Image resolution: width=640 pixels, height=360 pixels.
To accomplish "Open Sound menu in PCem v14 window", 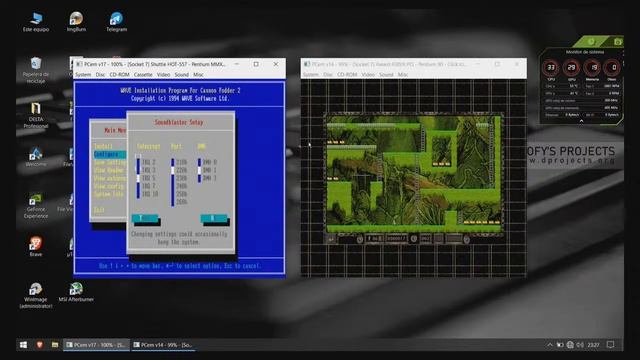I will [x=386, y=75].
